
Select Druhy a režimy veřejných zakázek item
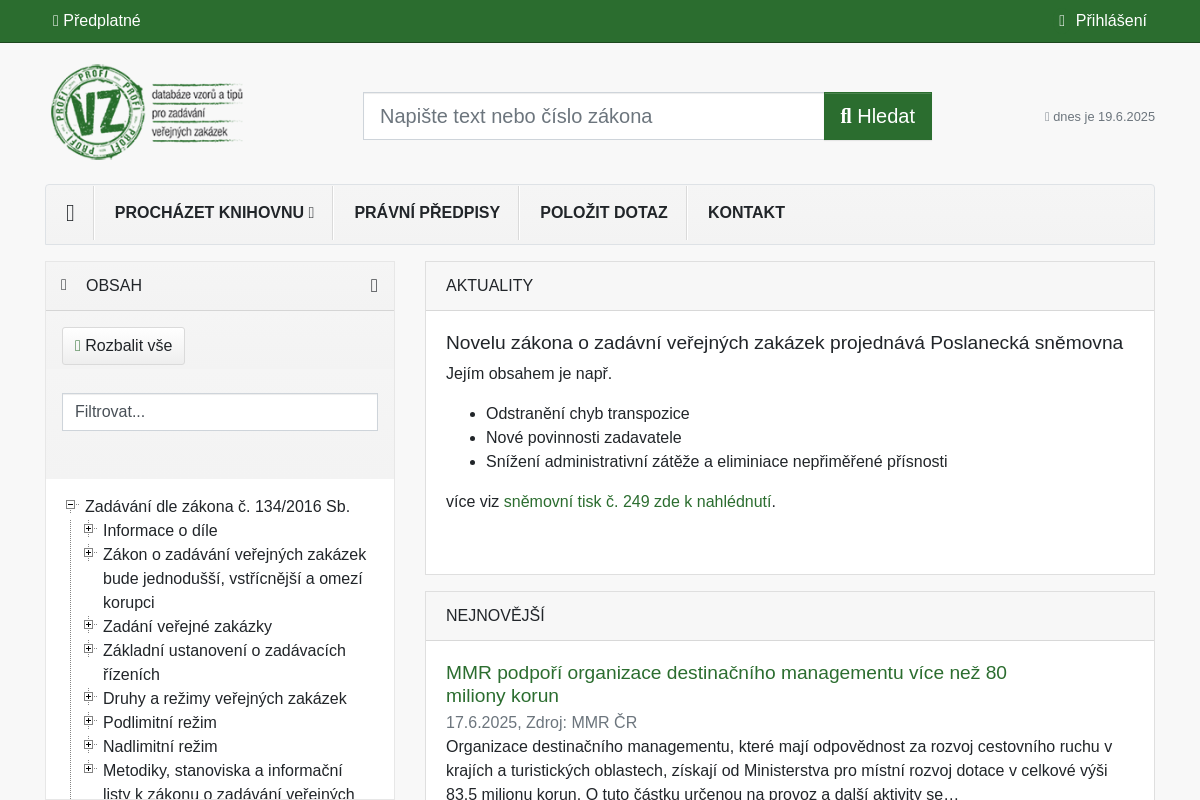224,699
